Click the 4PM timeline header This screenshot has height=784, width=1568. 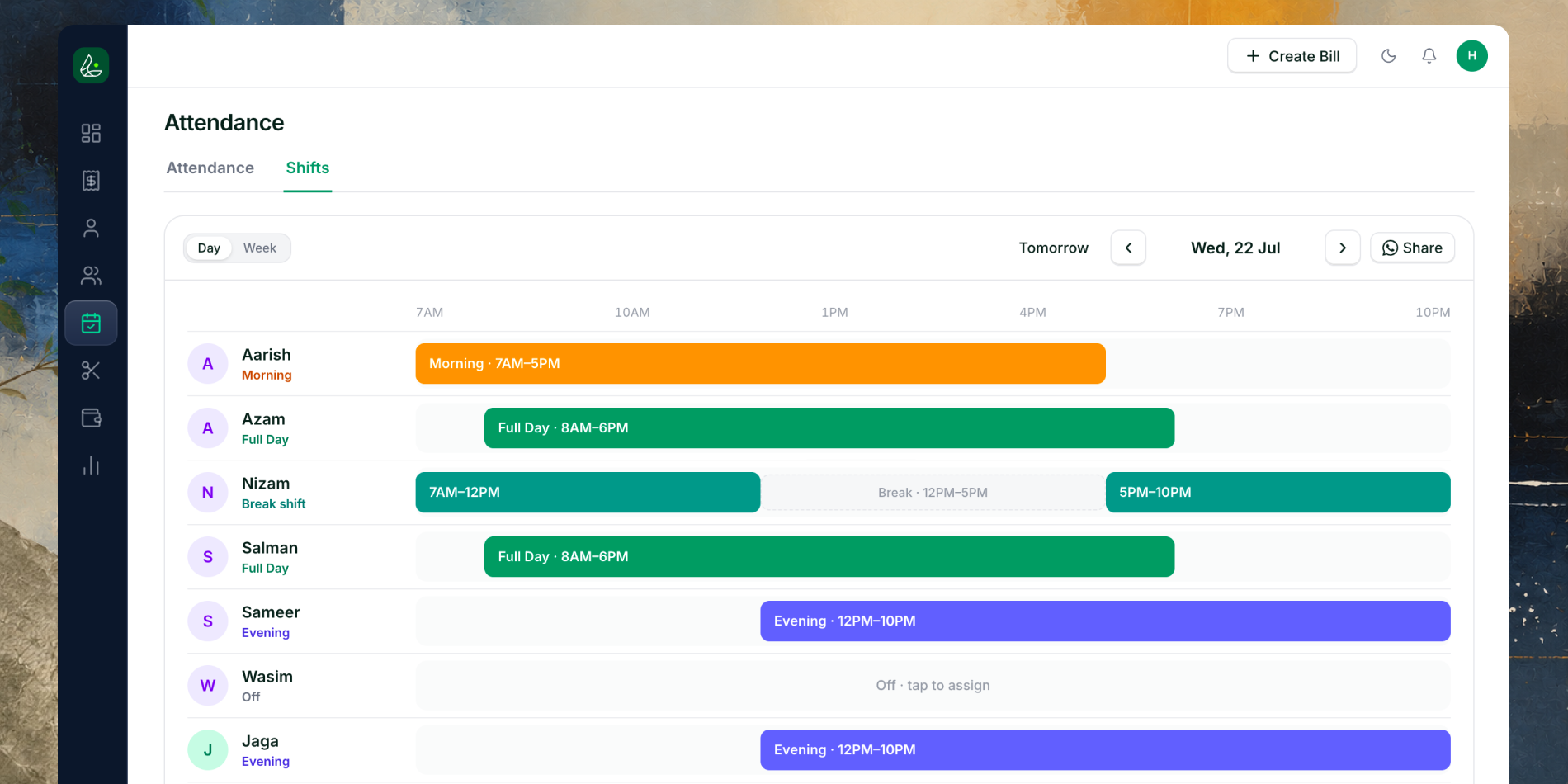[1032, 313]
